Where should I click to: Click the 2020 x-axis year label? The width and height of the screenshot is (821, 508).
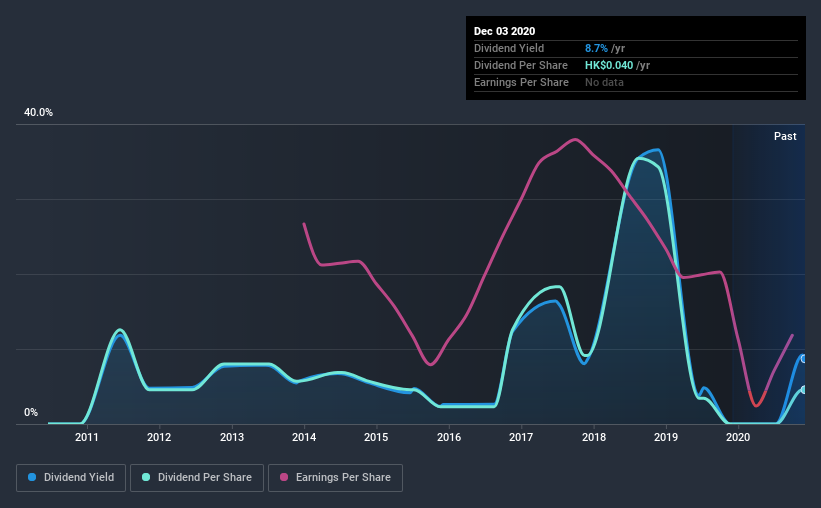coord(738,437)
